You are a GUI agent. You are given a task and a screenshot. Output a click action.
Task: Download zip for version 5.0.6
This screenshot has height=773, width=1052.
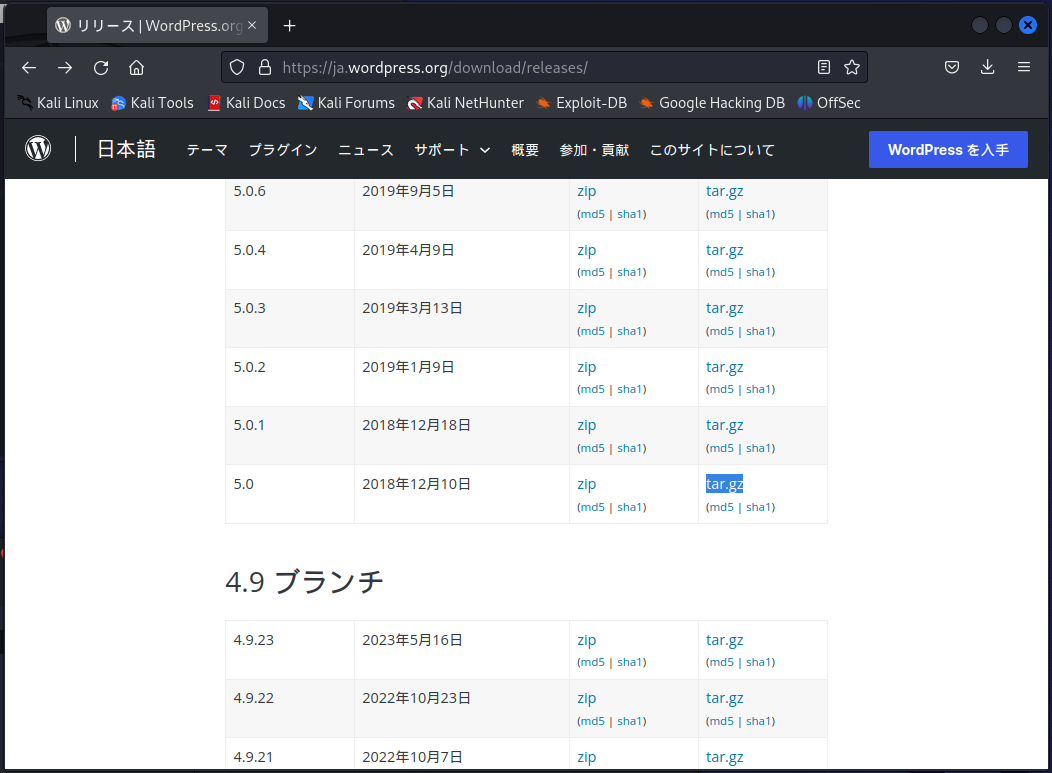point(586,191)
